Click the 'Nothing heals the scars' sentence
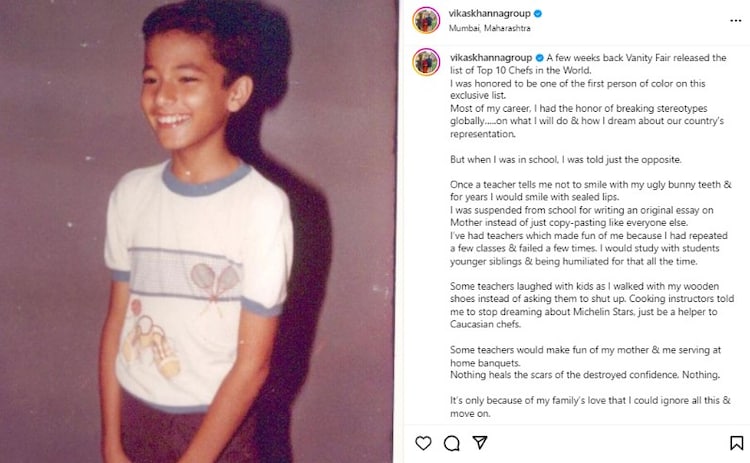 coord(585,375)
